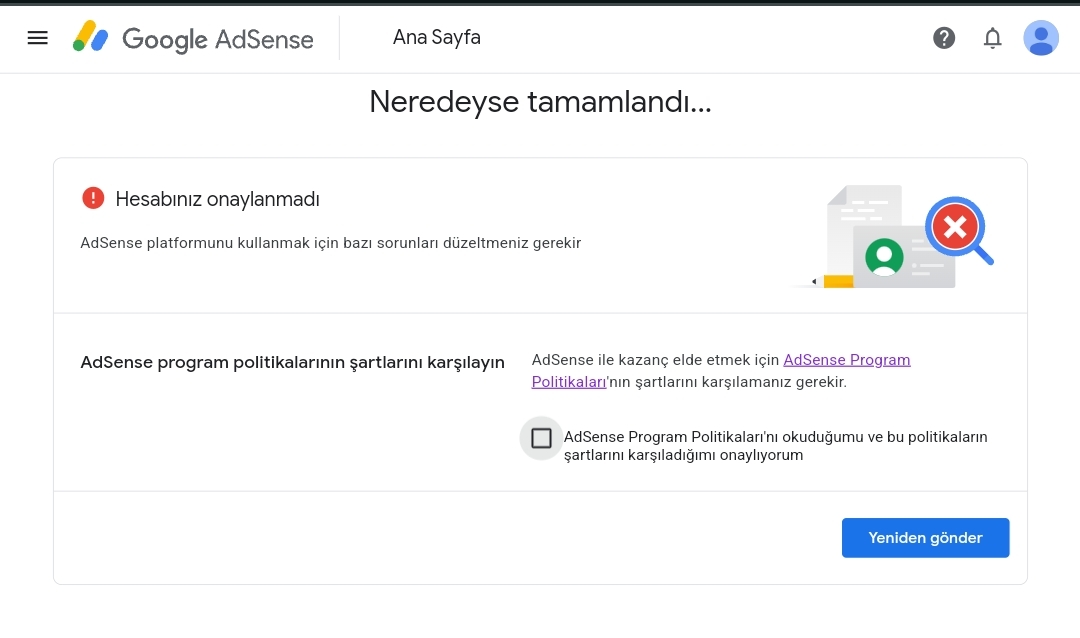Open the user account avatar
This screenshot has height=638, width=1080.
pyautogui.click(x=1041, y=38)
